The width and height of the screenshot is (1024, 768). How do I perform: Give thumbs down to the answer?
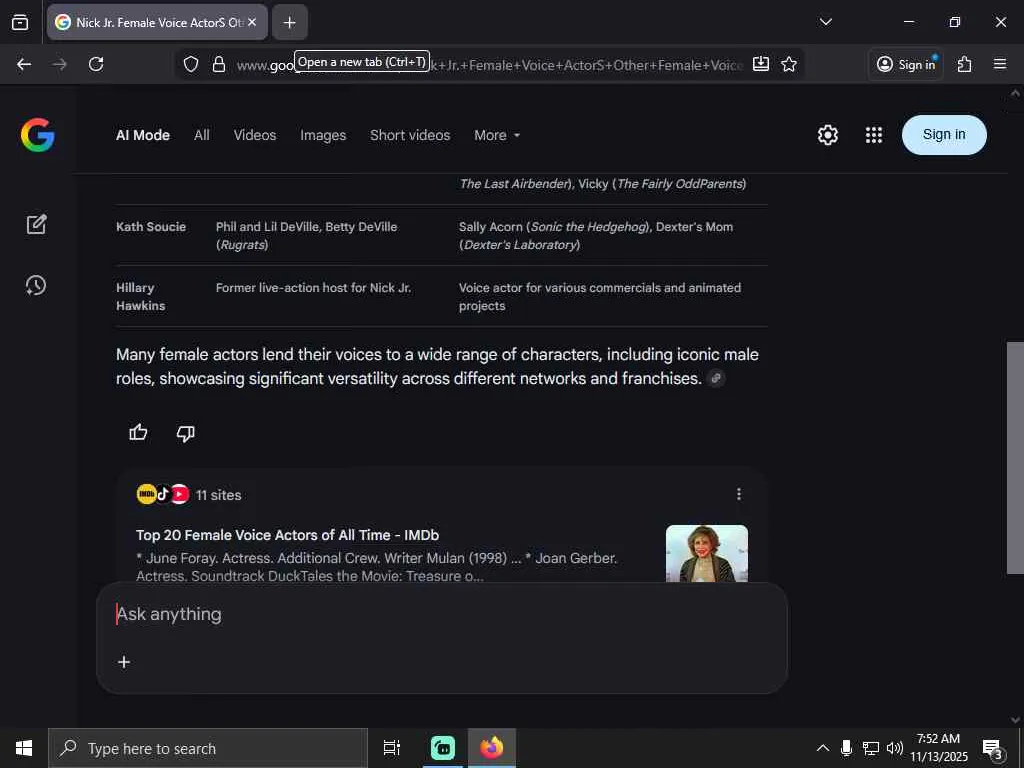(185, 433)
